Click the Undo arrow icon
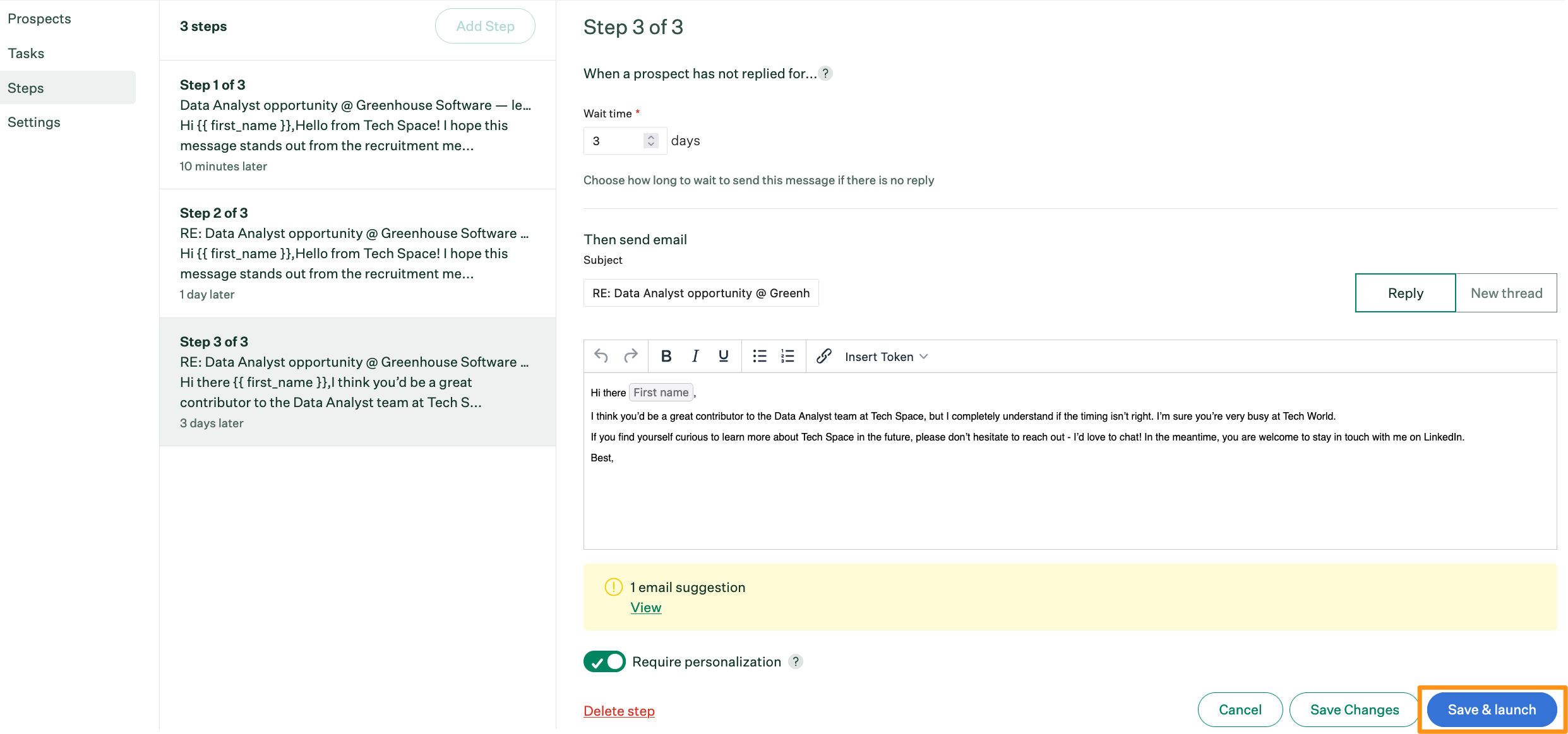Screen dimensions: 1568x734 tap(601, 356)
